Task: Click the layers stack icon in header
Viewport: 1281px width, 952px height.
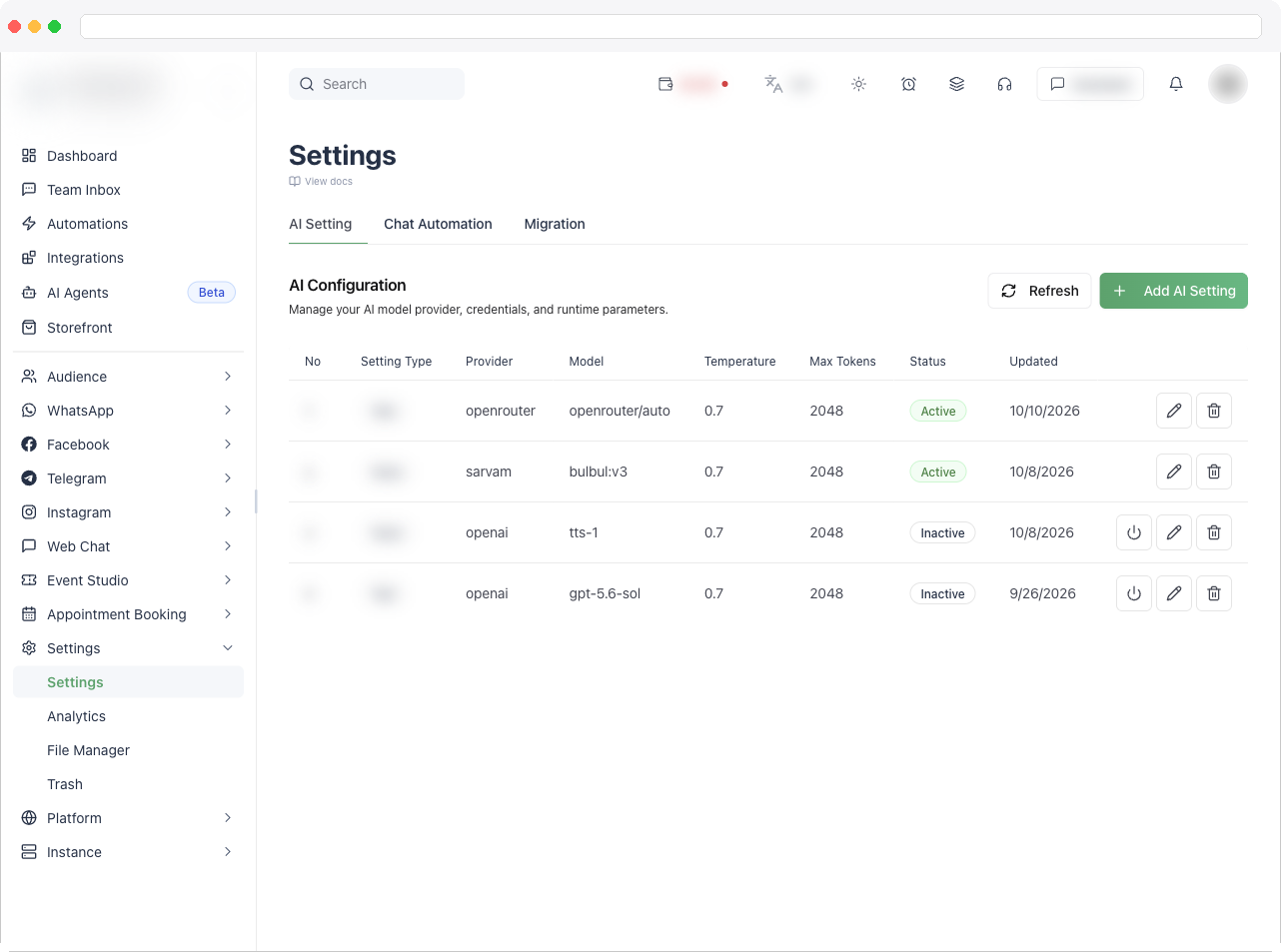Action: pyautogui.click(x=956, y=84)
